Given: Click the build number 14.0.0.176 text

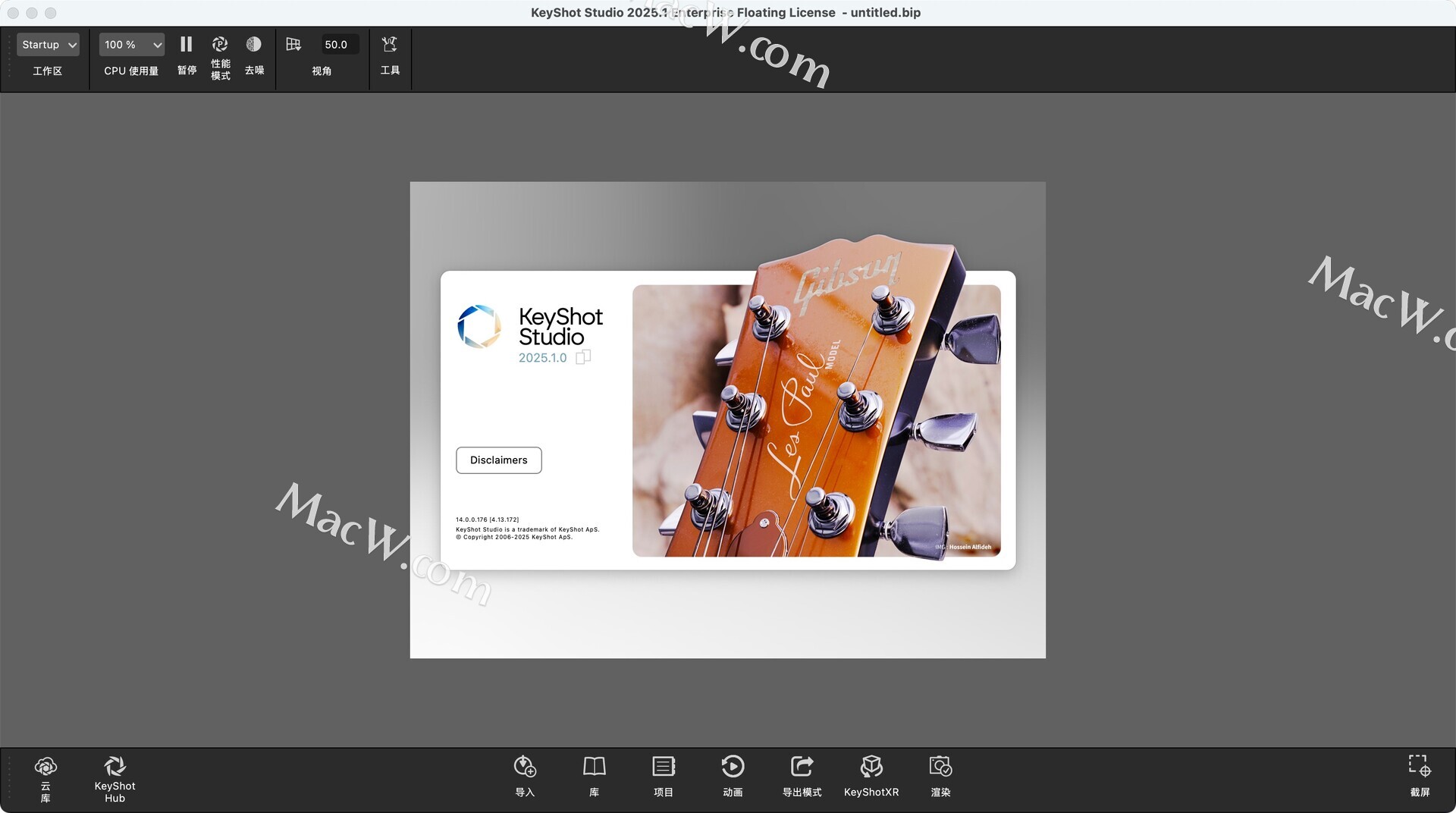Looking at the screenshot, I should point(488,520).
